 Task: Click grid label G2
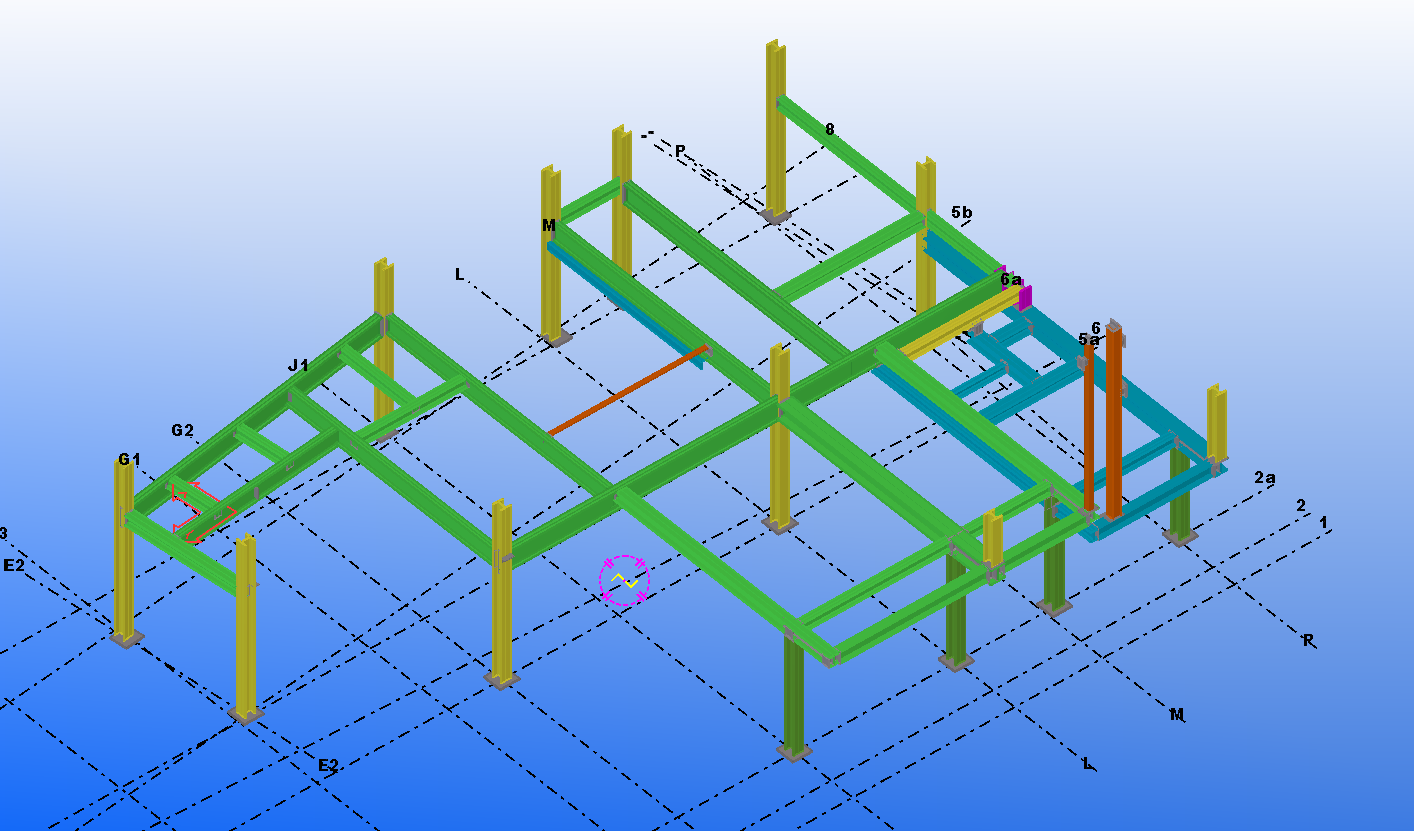(182, 431)
